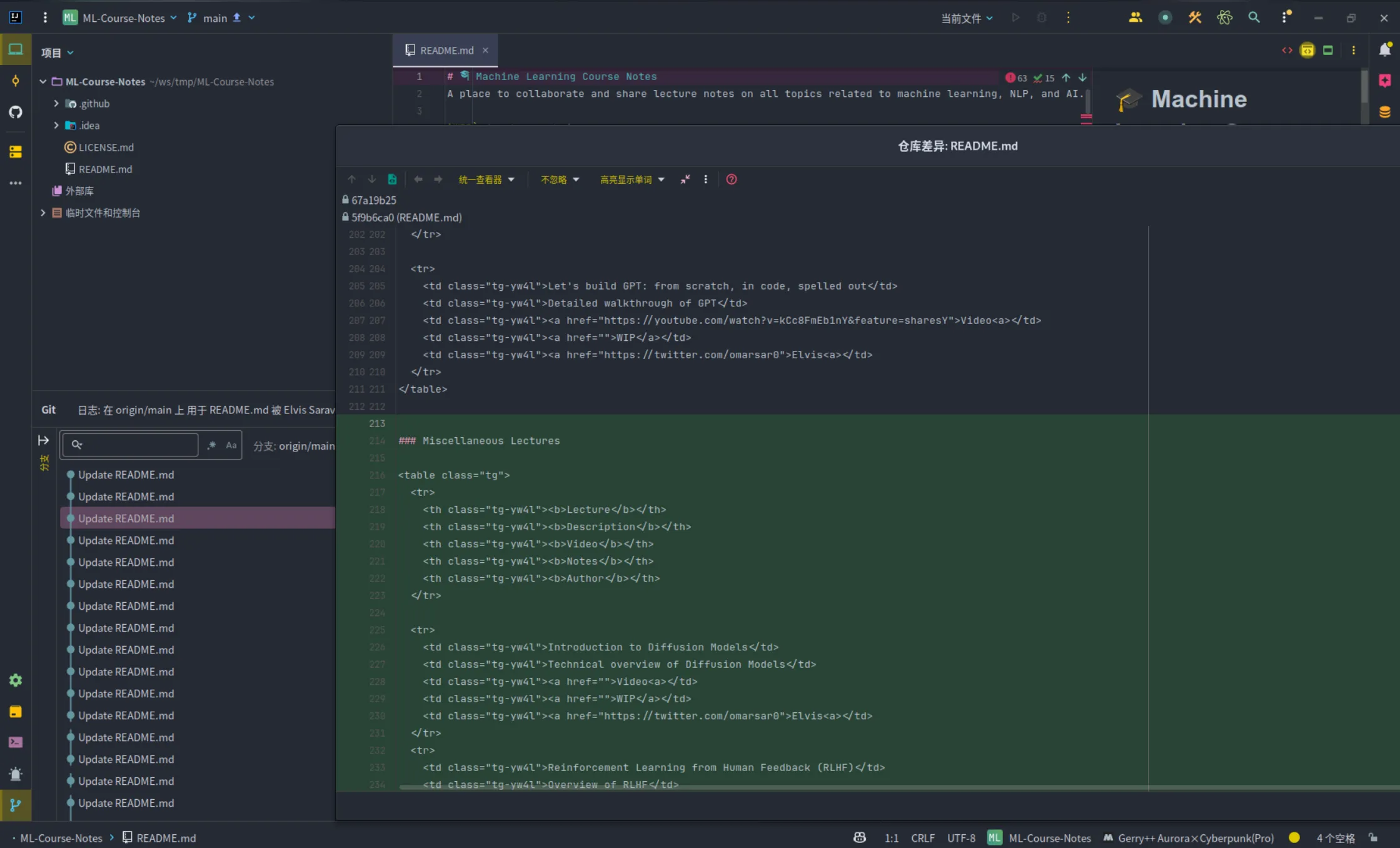Expand the .idea folder node
The width and height of the screenshot is (1400, 848).
click(56, 126)
